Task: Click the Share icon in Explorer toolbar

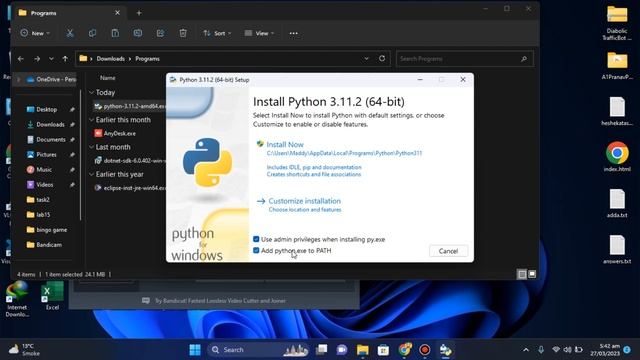Action: pyautogui.click(x=160, y=33)
